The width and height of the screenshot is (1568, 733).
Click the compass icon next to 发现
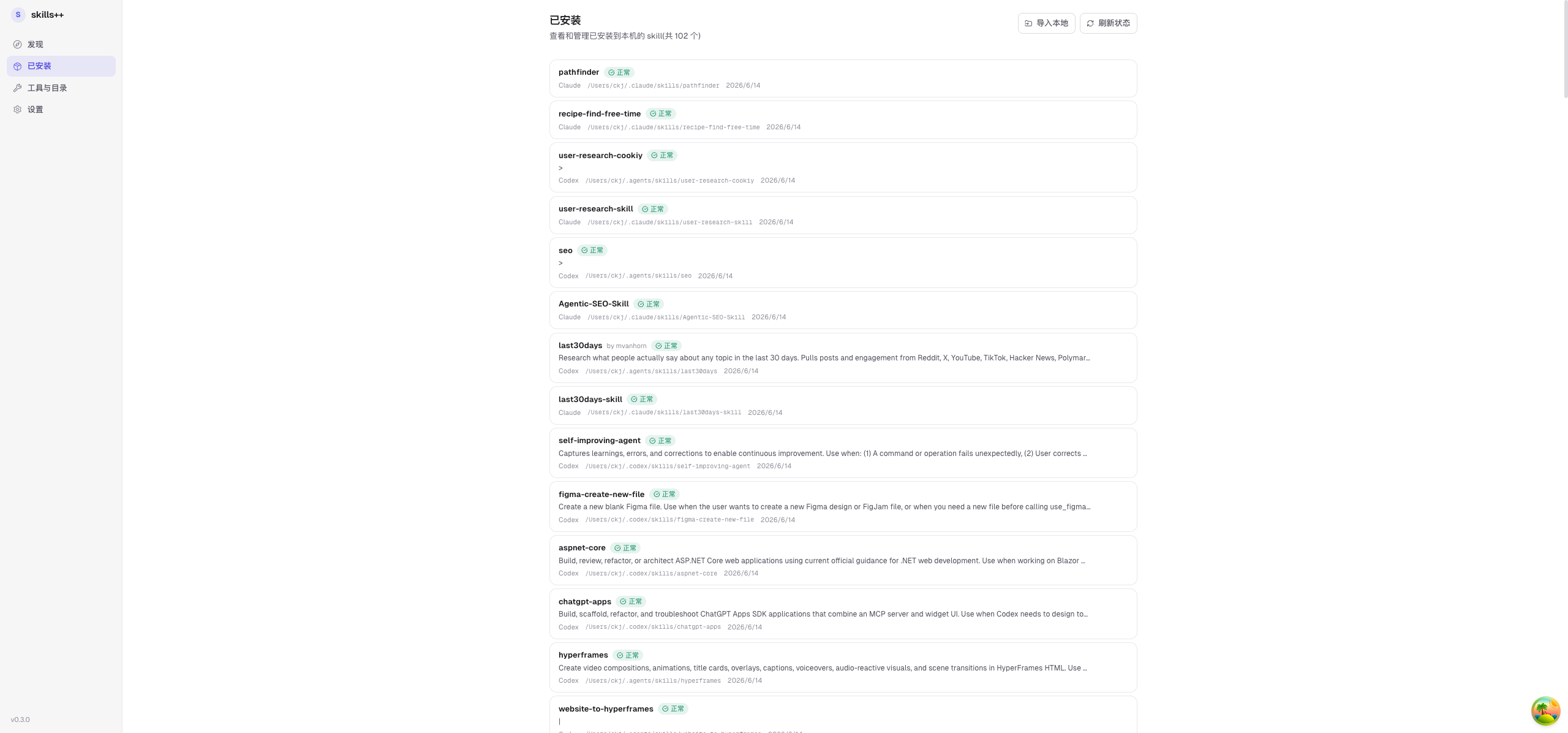[x=18, y=45]
